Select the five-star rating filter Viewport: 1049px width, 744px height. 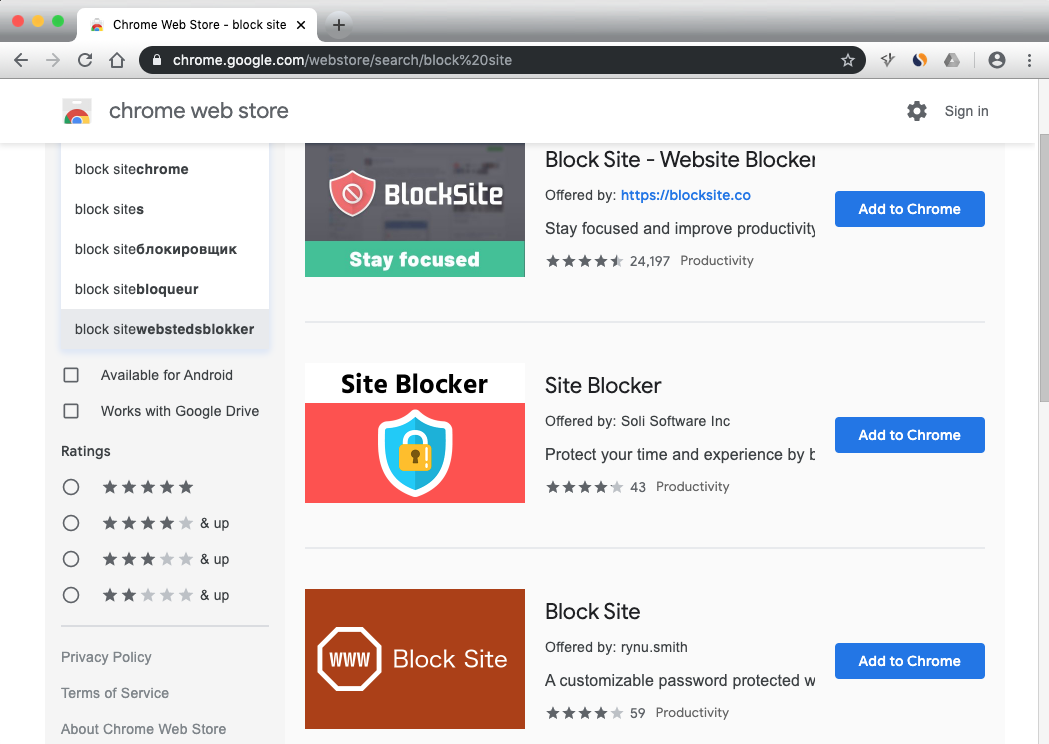[x=71, y=487]
